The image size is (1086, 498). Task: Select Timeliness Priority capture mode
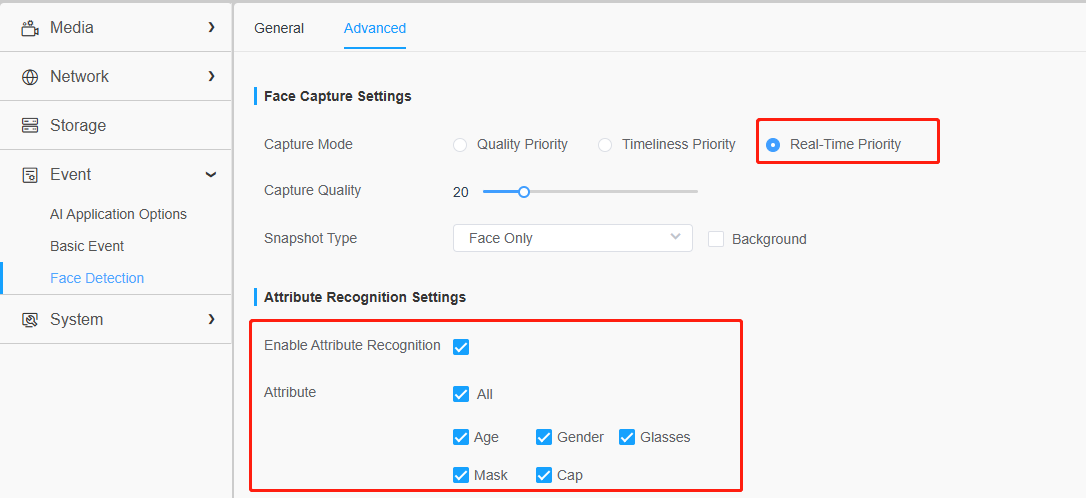605,145
